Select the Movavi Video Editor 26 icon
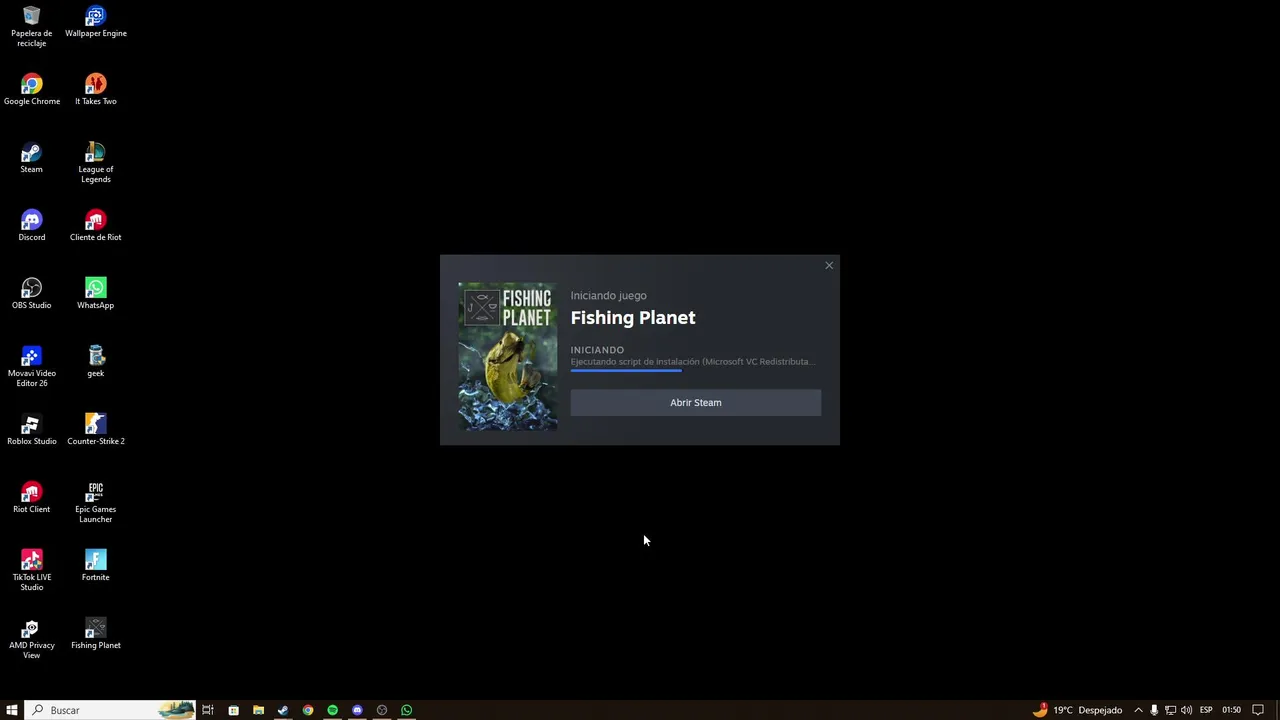 point(32,366)
